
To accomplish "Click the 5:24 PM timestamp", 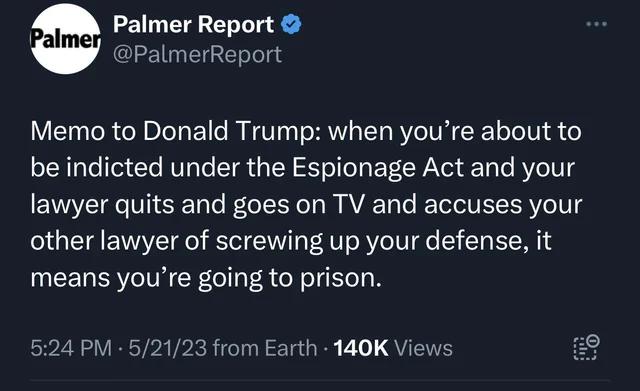I will tap(71, 348).
